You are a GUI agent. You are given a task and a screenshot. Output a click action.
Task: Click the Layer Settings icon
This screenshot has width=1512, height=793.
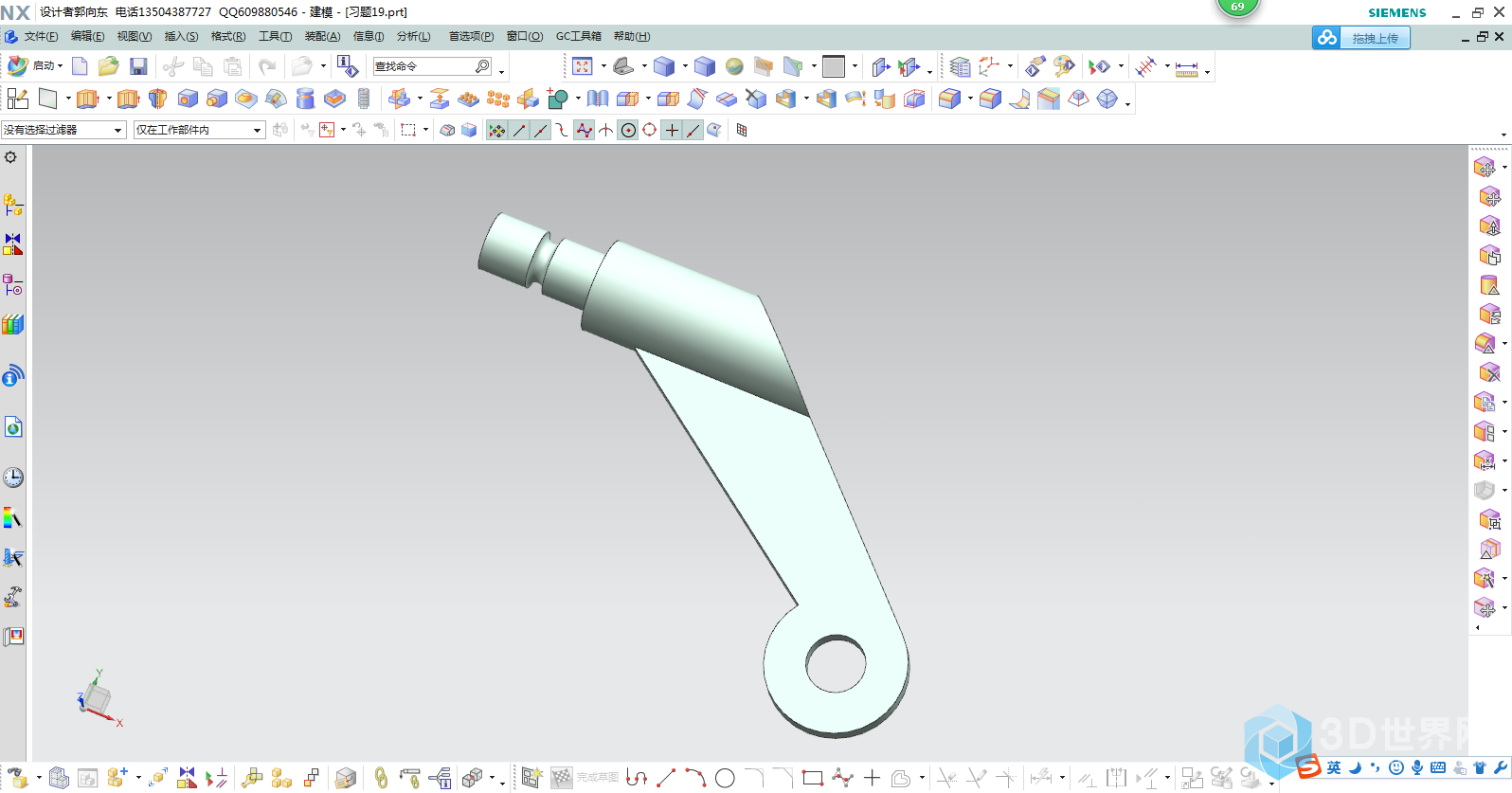pos(960,66)
